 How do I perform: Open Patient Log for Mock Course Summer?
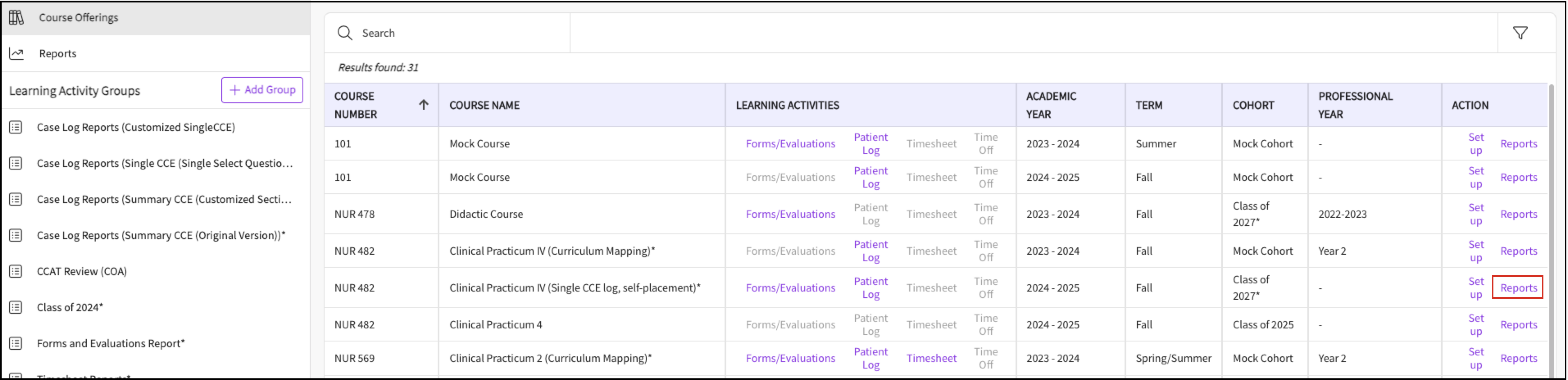tap(870, 143)
